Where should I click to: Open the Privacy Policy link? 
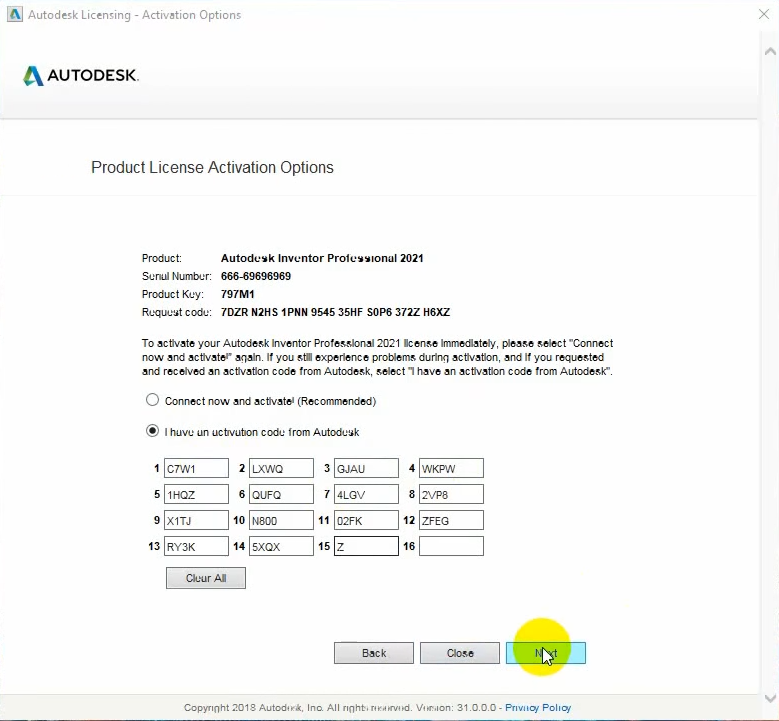(x=538, y=708)
